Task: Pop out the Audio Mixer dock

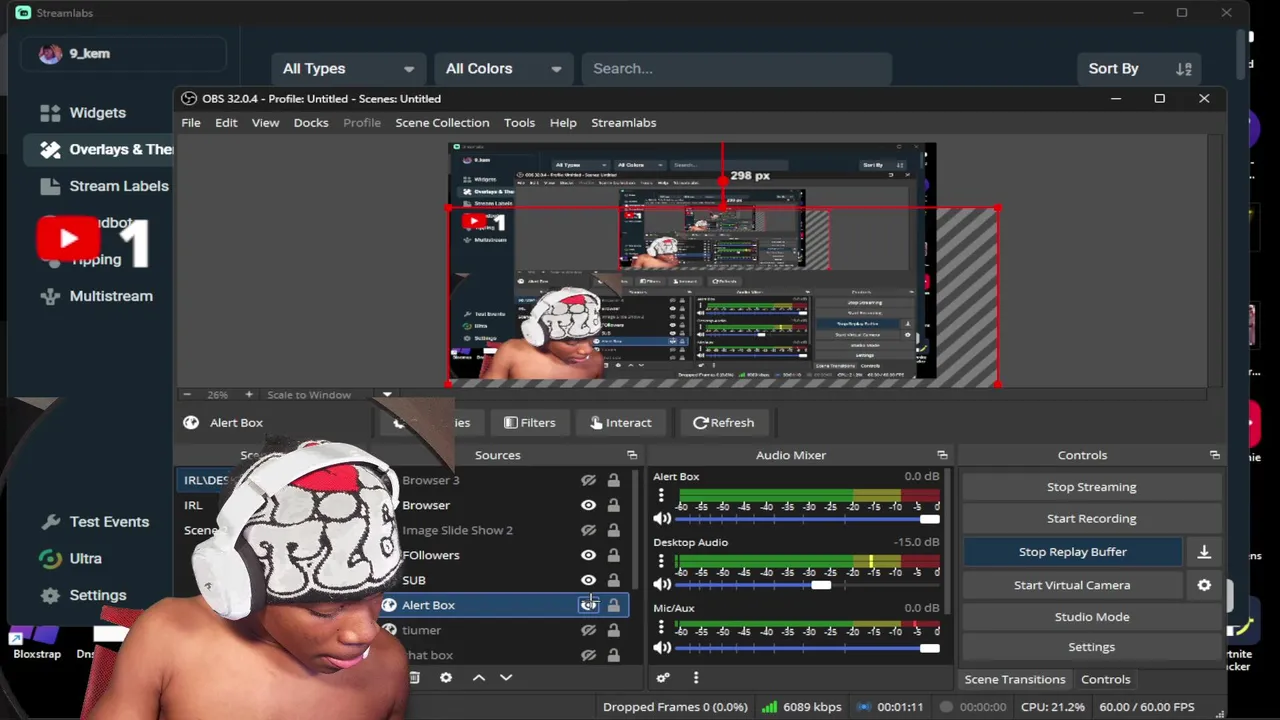Action: point(942,456)
